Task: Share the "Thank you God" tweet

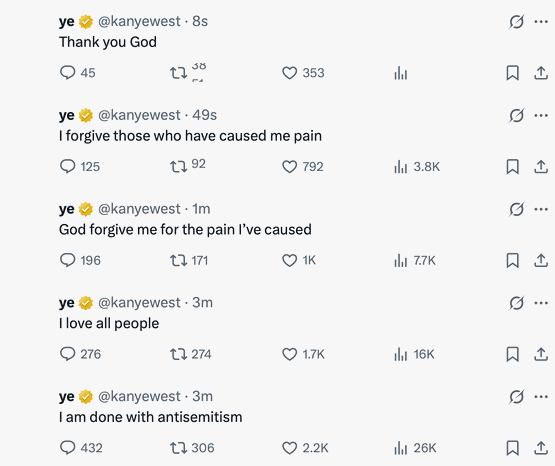Action: click(x=541, y=73)
